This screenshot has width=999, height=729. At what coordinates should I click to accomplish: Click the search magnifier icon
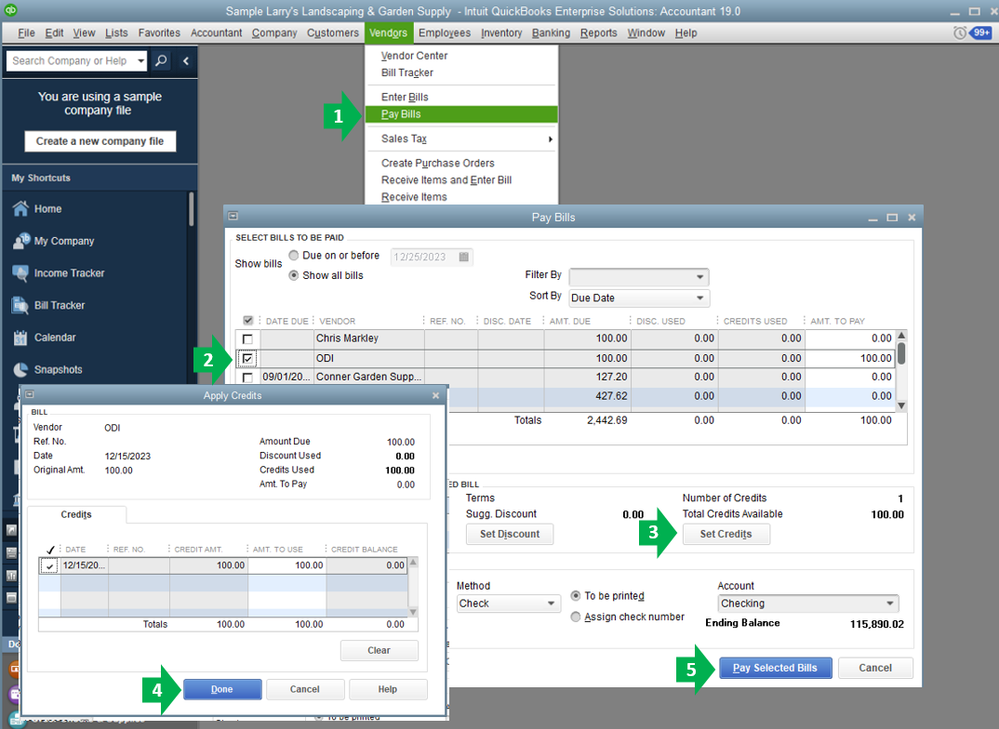point(161,61)
